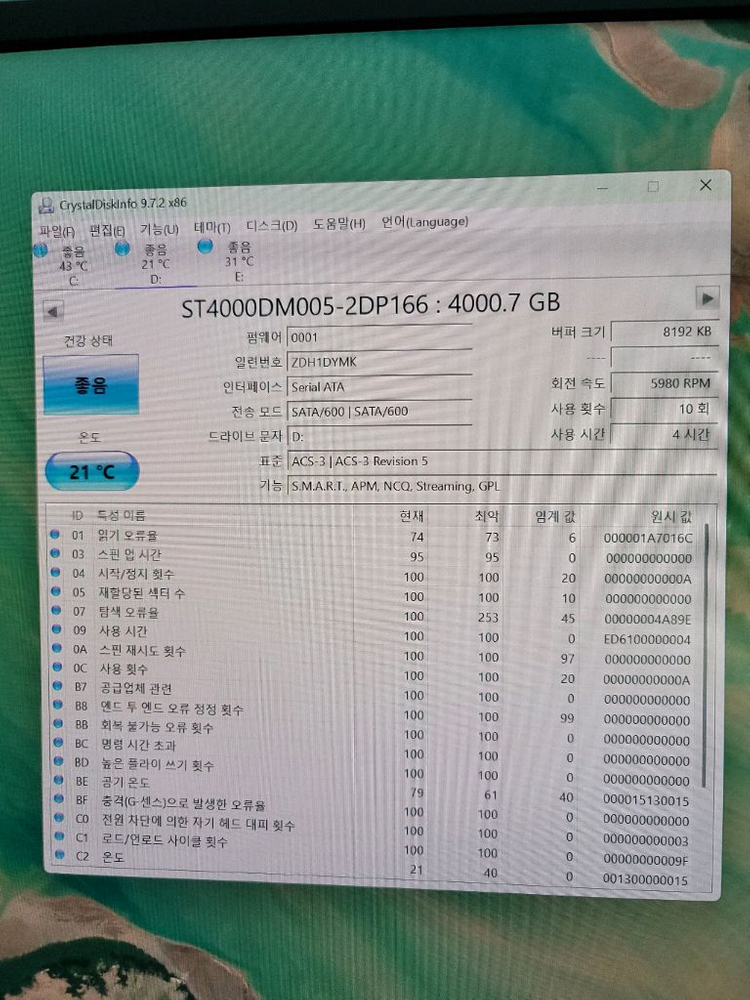Screen dimensions: 750x1000
Task: Open the 언어(Language) menu
Action: click(425, 222)
